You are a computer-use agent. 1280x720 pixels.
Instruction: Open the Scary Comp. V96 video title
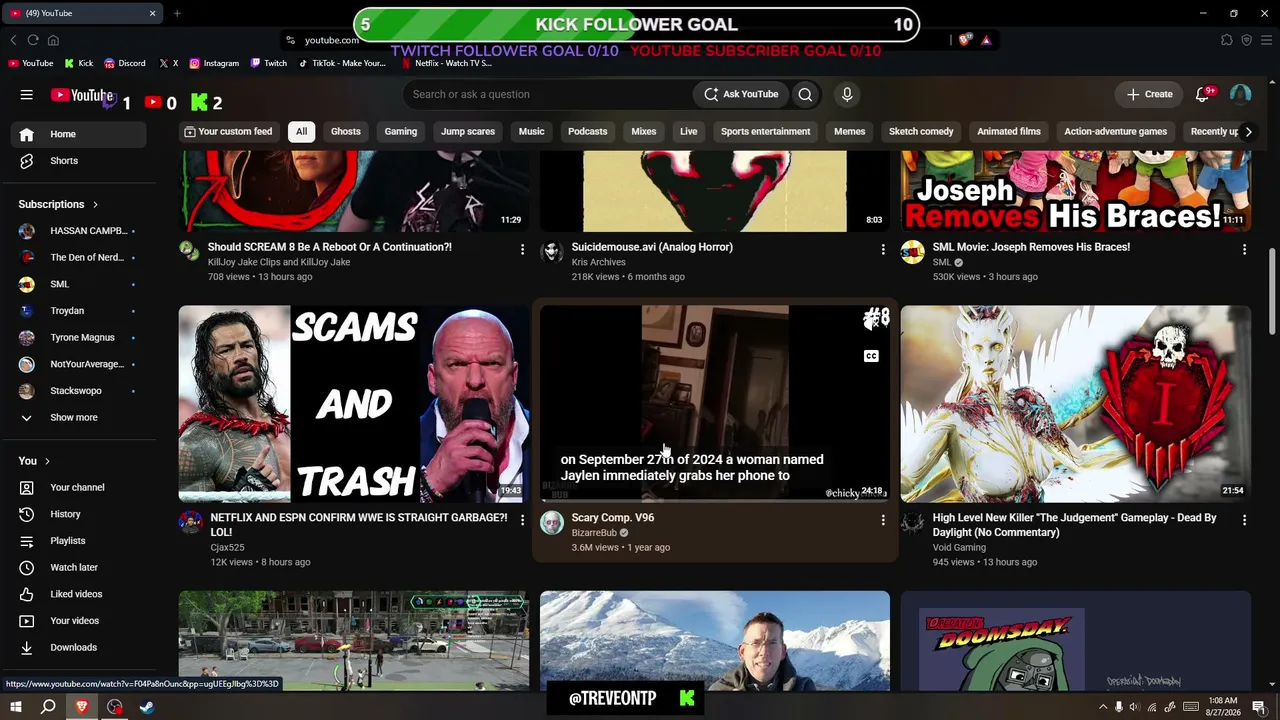613,518
